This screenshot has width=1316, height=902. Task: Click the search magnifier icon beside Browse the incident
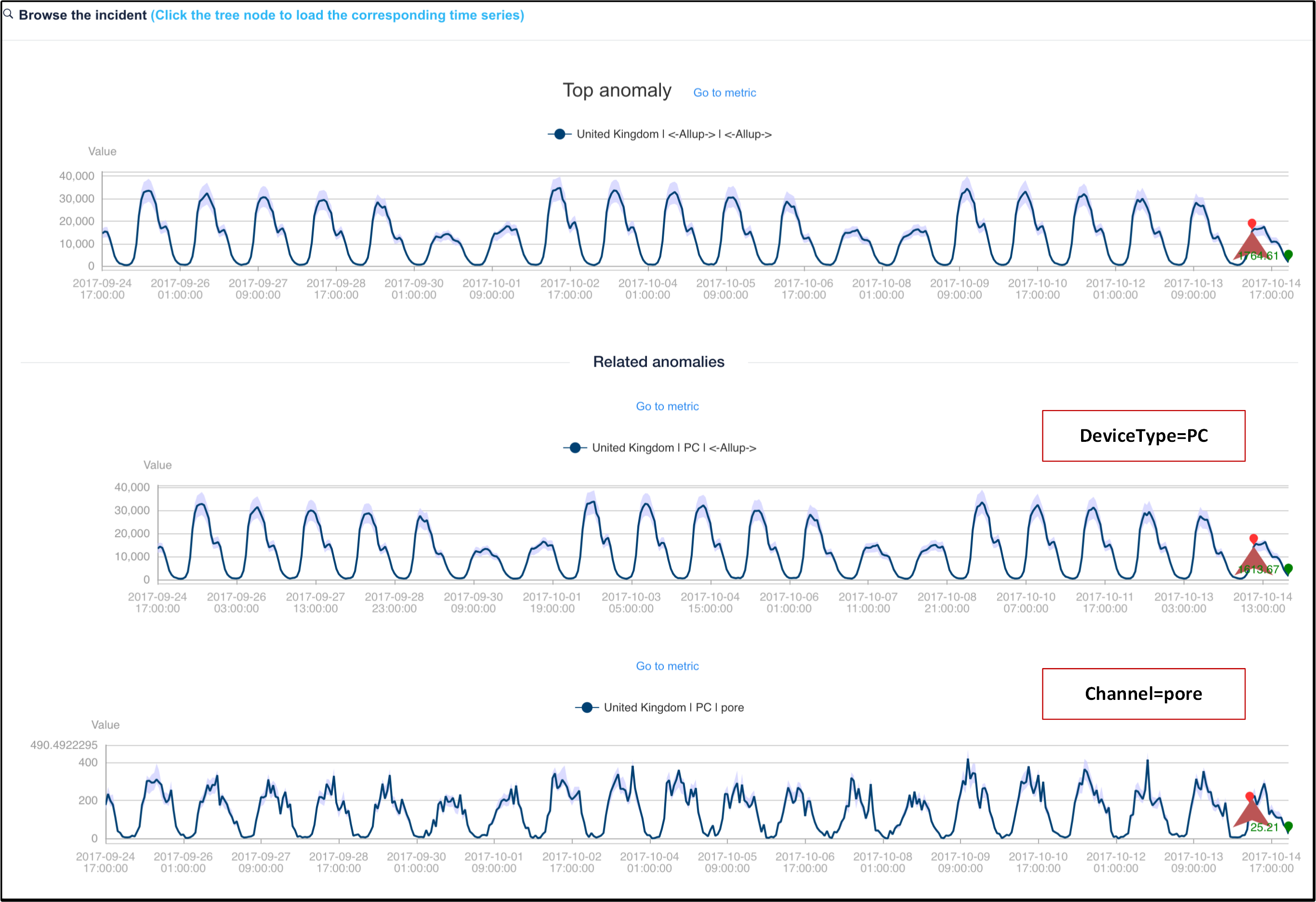pyautogui.click(x=8, y=14)
